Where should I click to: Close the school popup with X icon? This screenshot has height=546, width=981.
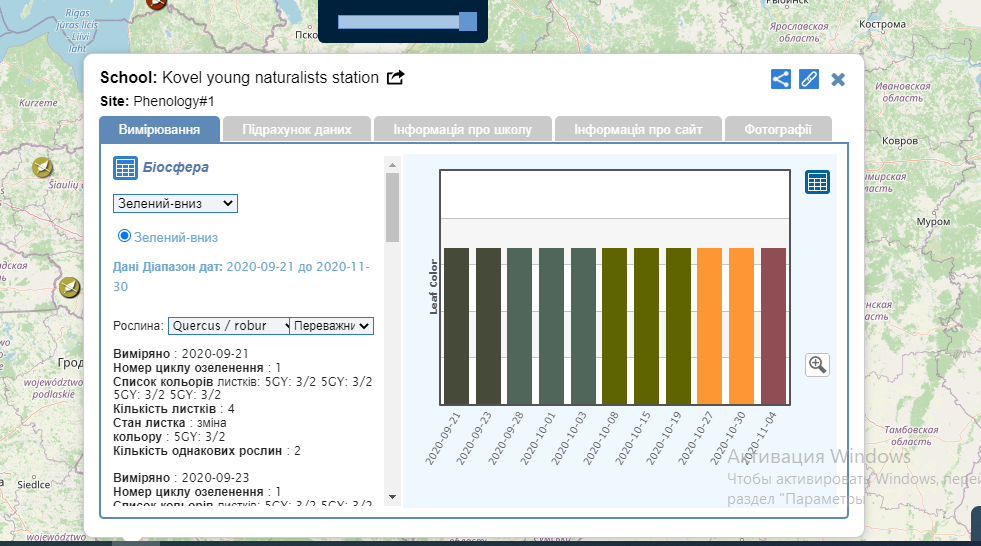pos(838,79)
